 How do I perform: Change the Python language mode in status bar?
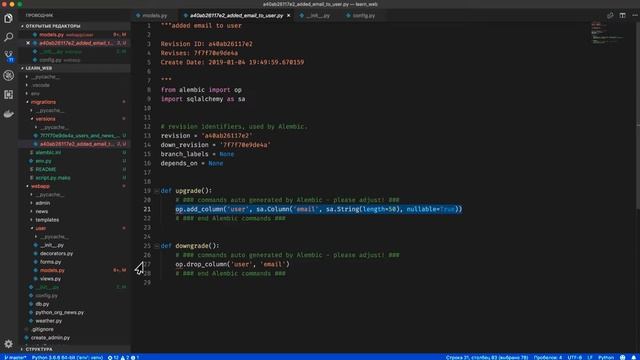(606, 357)
